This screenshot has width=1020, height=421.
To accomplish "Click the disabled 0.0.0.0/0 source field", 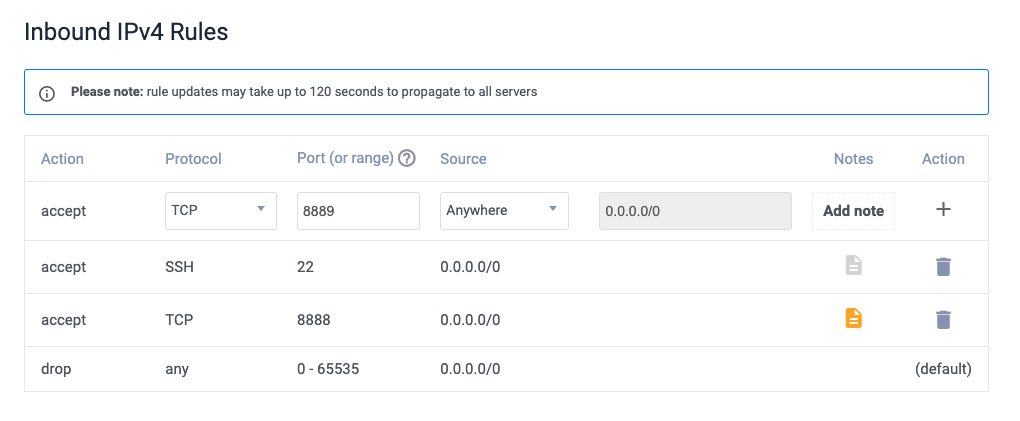I will (695, 210).
